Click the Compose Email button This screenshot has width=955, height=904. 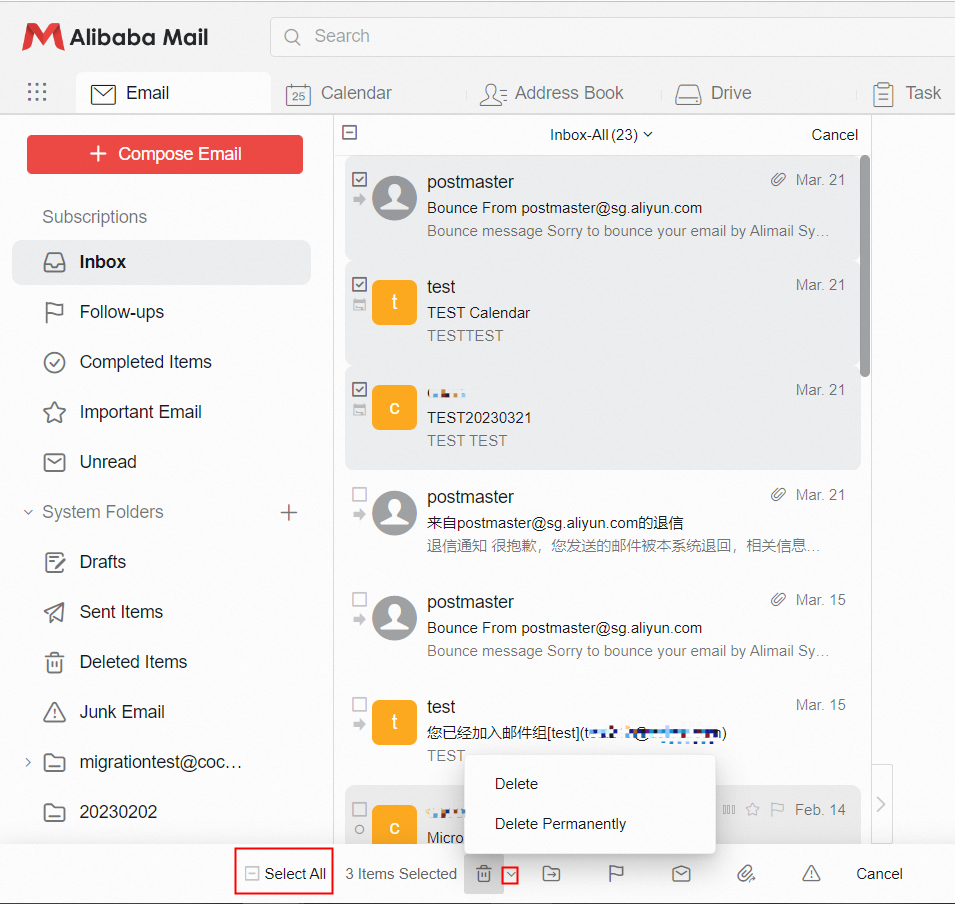[164, 154]
